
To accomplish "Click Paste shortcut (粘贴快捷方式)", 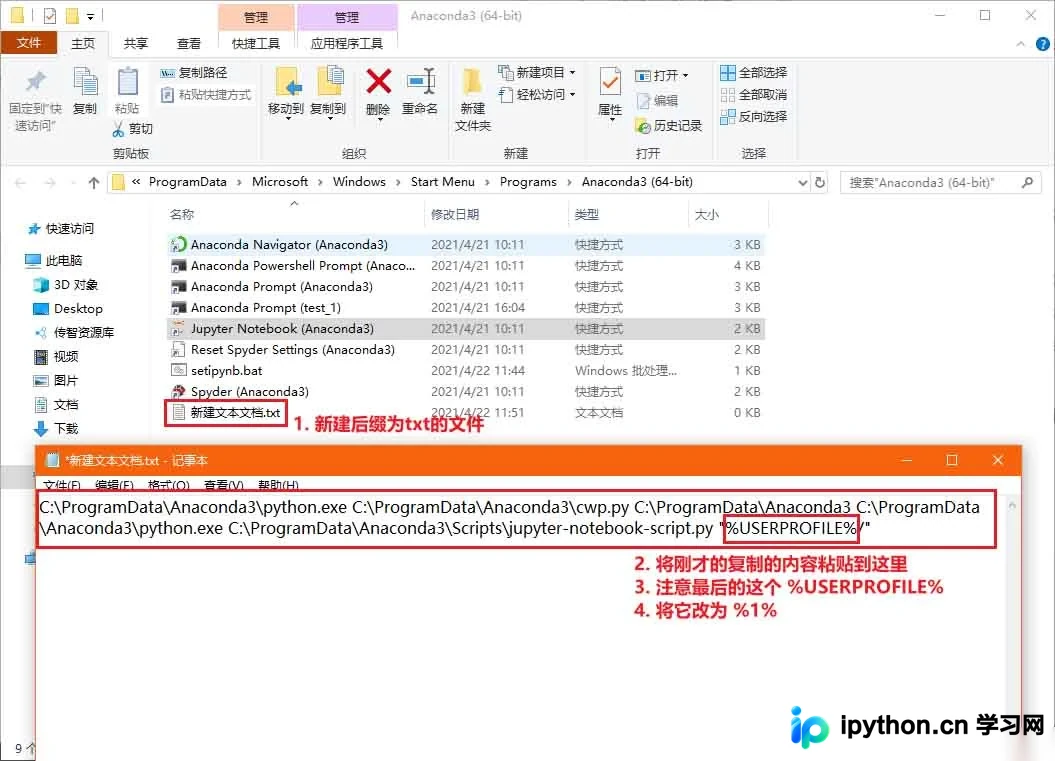I will coord(206,95).
